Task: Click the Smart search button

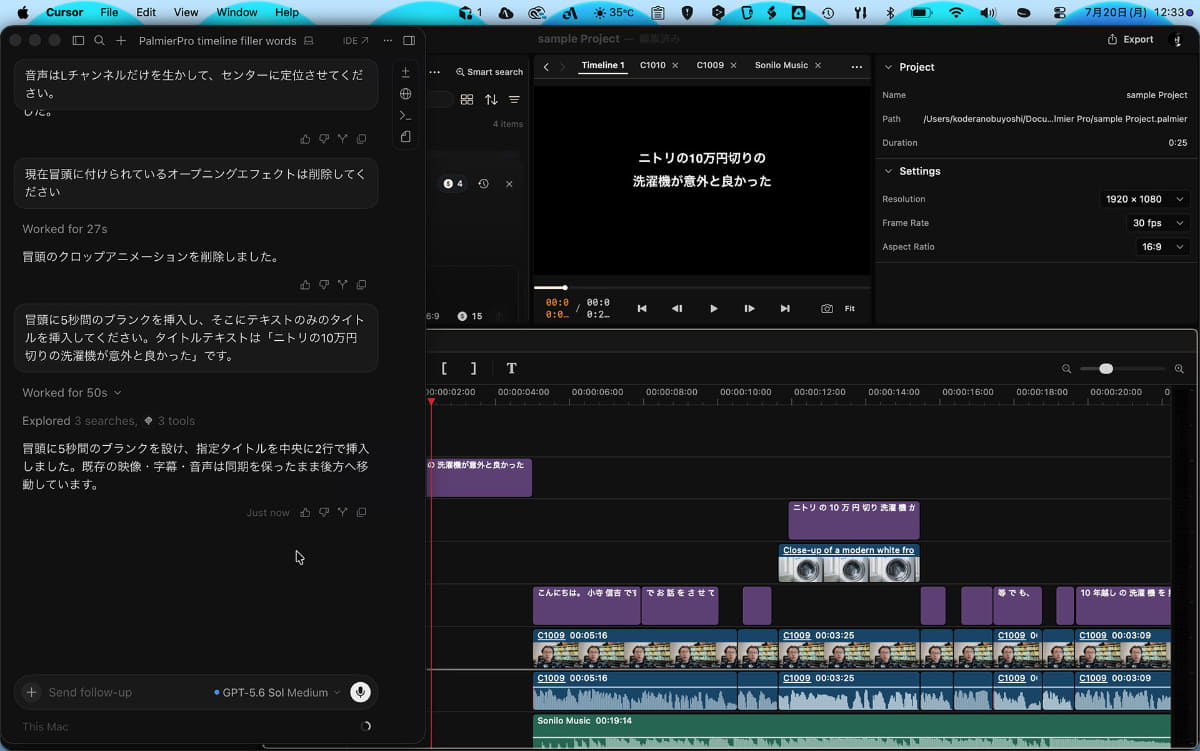Action: click(489, 72)
